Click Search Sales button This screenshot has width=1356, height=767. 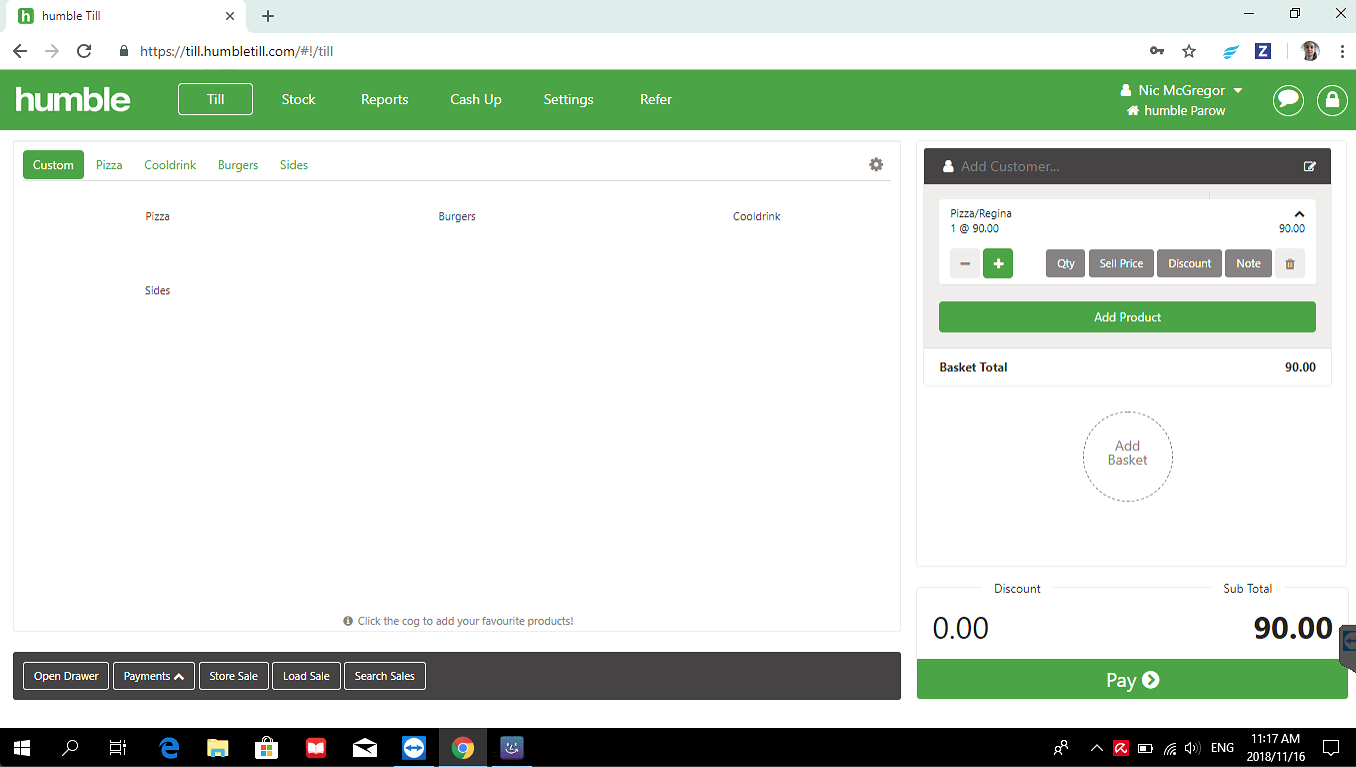coord(385,676)
